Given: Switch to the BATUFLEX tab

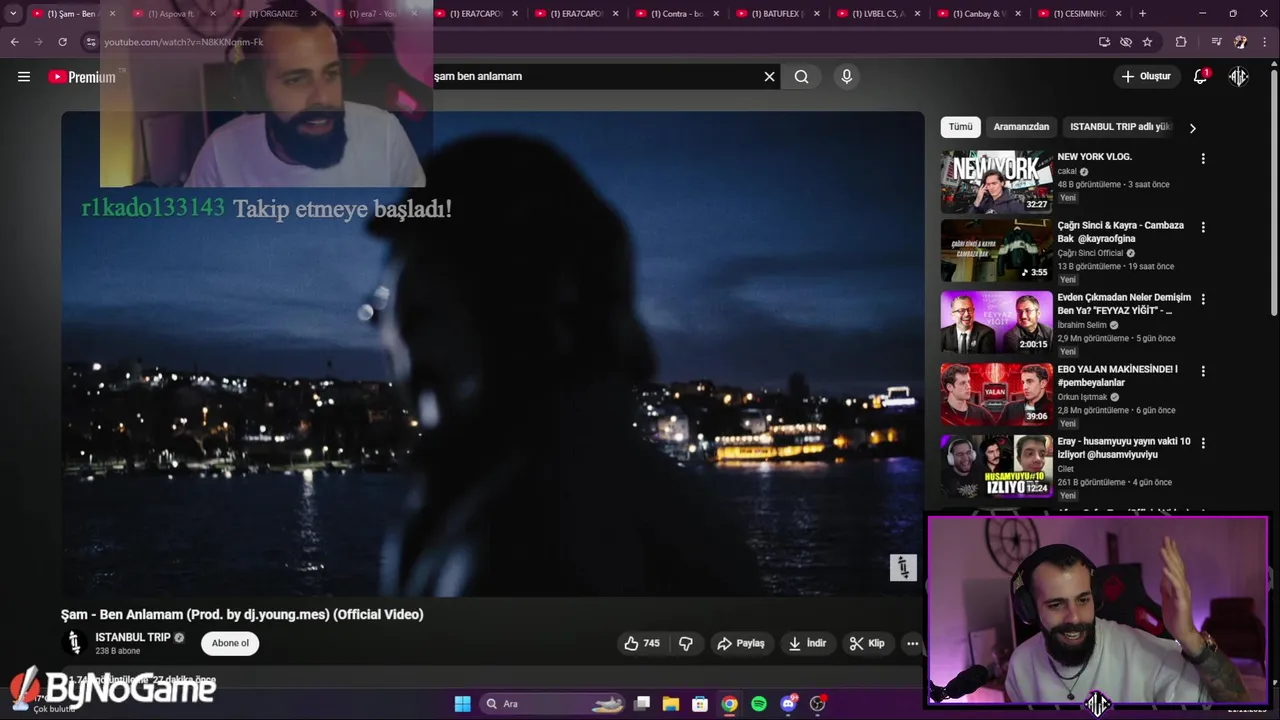Looking at the screenshot, I should (x=778, y=14).
